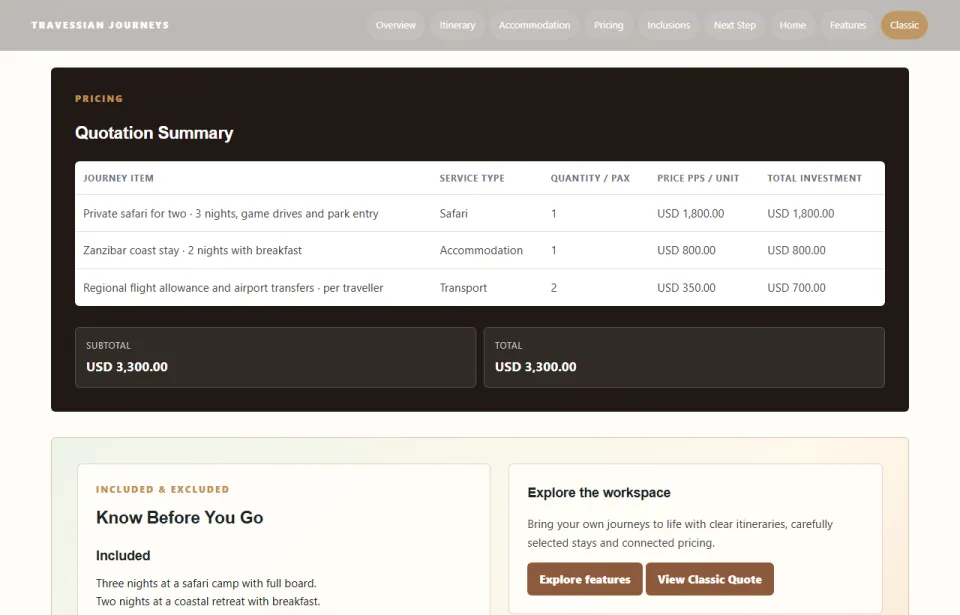Go to the Itinerary section
This screenshot has width=960, height=615.
pos(457,25)
